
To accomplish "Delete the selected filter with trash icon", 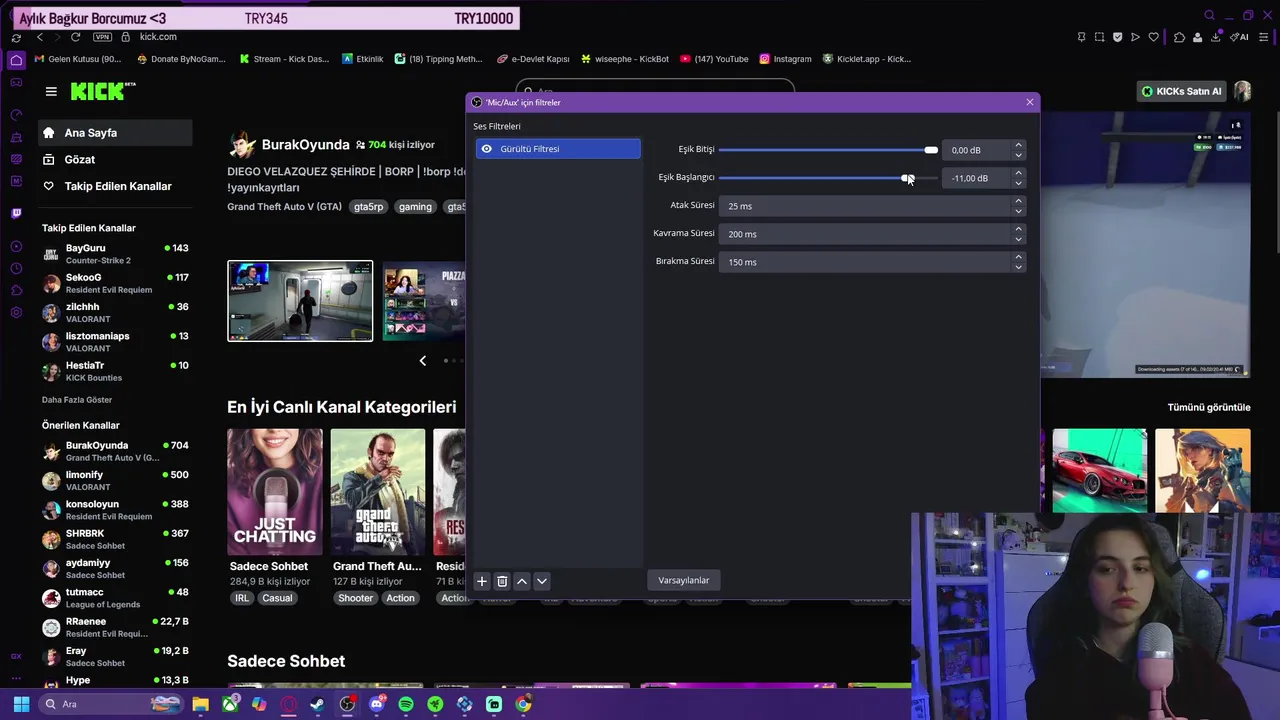I will (x=502, y=581).
